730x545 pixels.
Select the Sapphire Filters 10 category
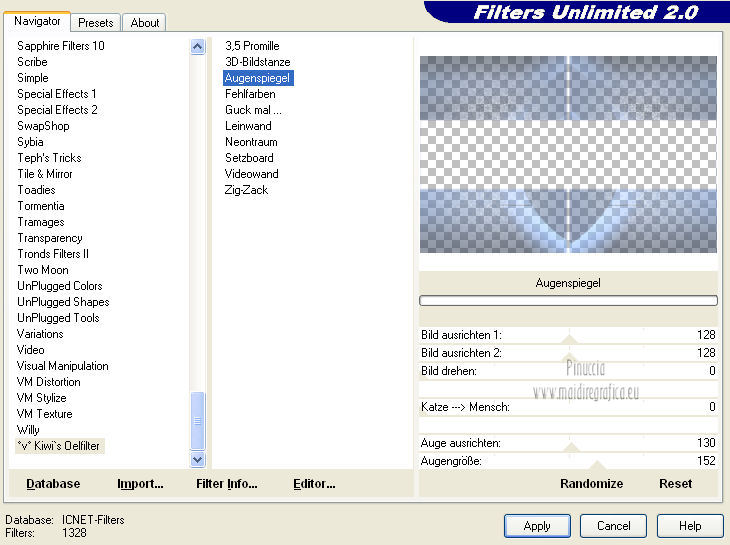click(x=61, y=46)
